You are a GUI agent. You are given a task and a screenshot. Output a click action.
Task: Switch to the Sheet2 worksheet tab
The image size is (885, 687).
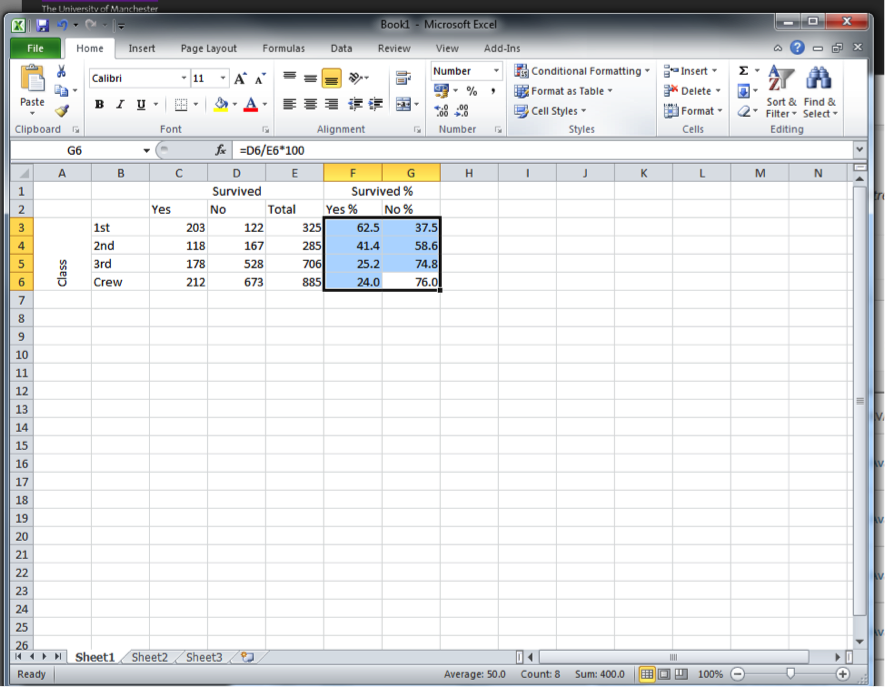[x=150, y=657]
